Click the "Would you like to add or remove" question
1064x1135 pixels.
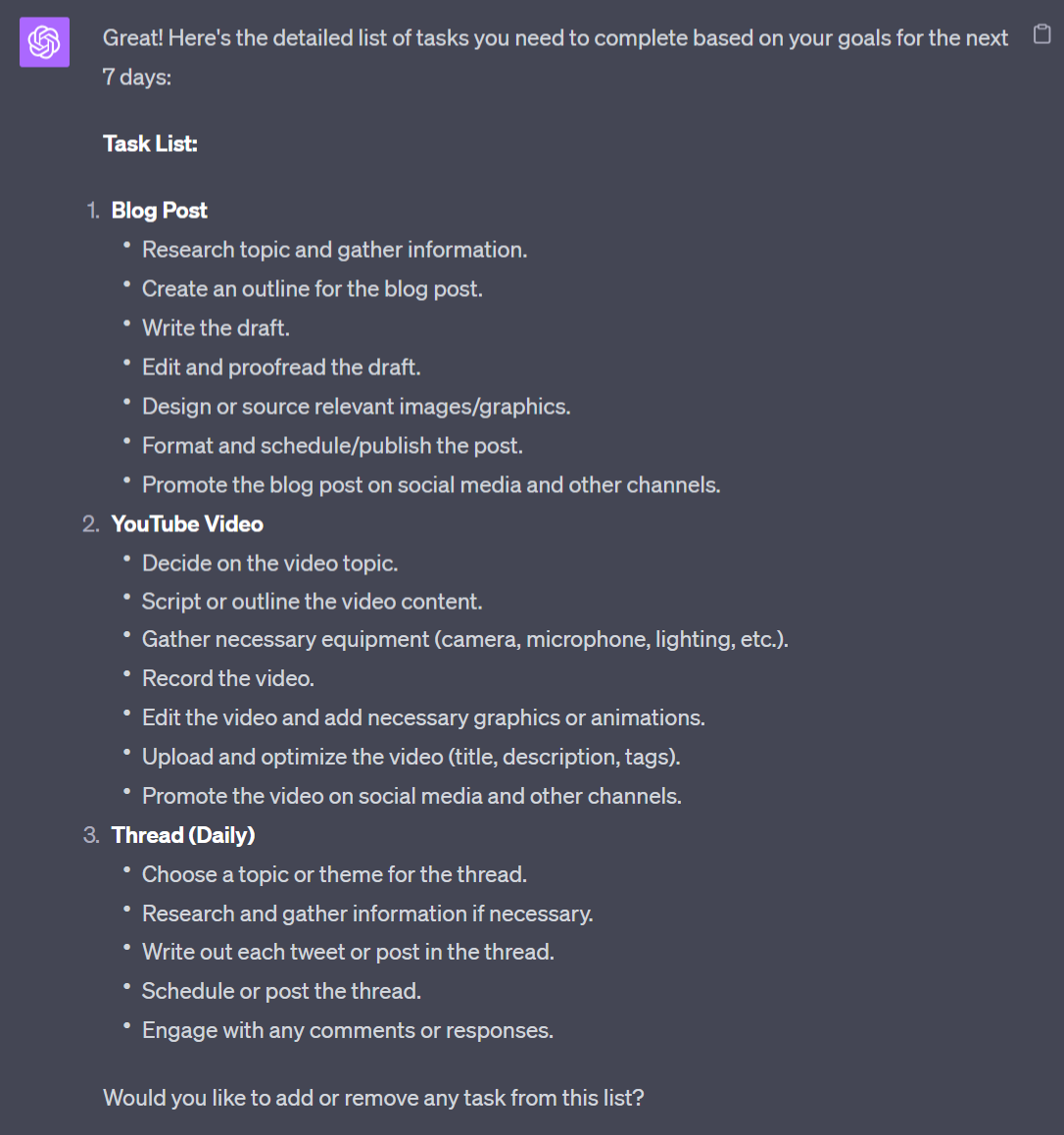tap(373, 1098)
